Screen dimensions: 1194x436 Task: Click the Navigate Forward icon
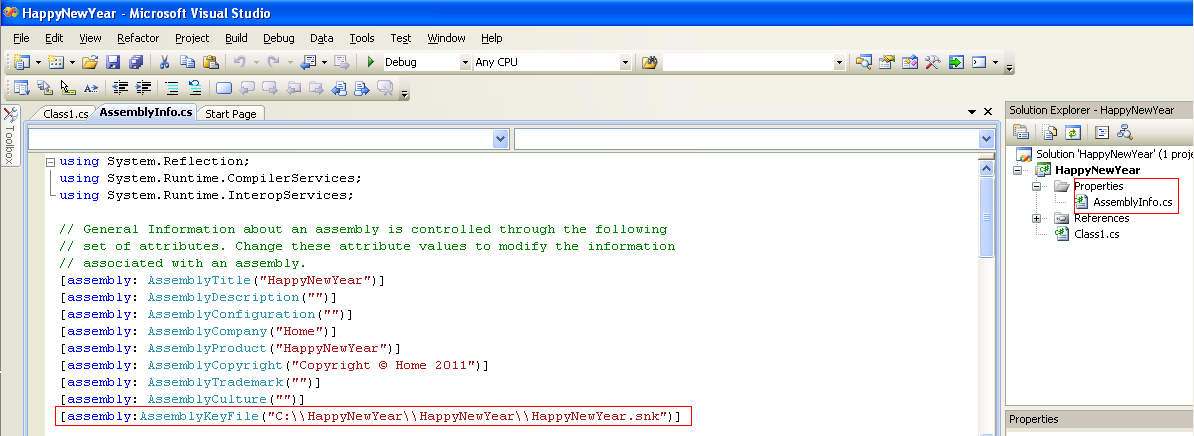tap(342, 62)
